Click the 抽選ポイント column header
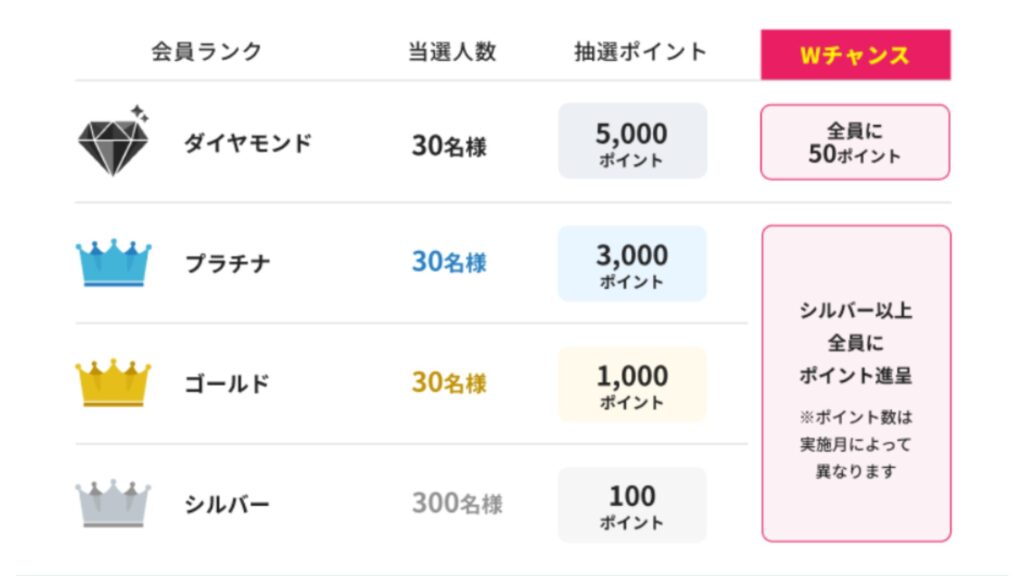The width and height of the screenshot is (1024, 576). click(x=640, y=52)
